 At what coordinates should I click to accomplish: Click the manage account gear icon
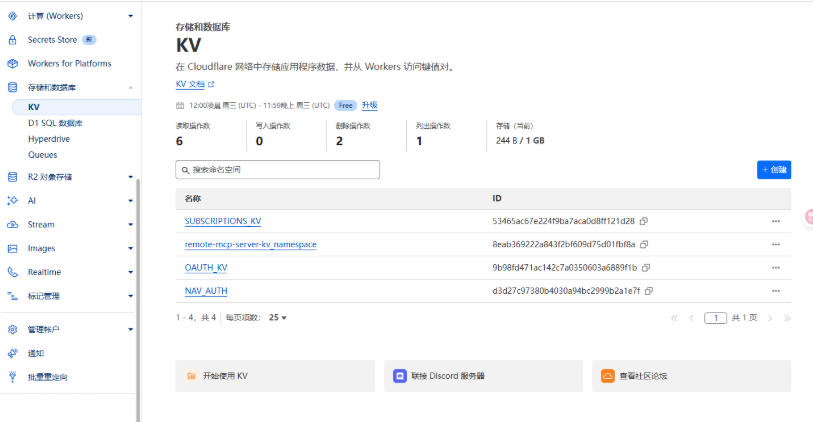tap(12, 330)
